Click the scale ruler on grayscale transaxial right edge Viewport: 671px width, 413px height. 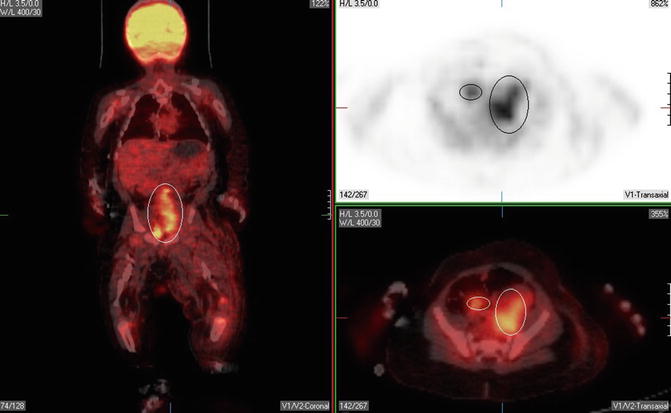(x=667, y=104)
